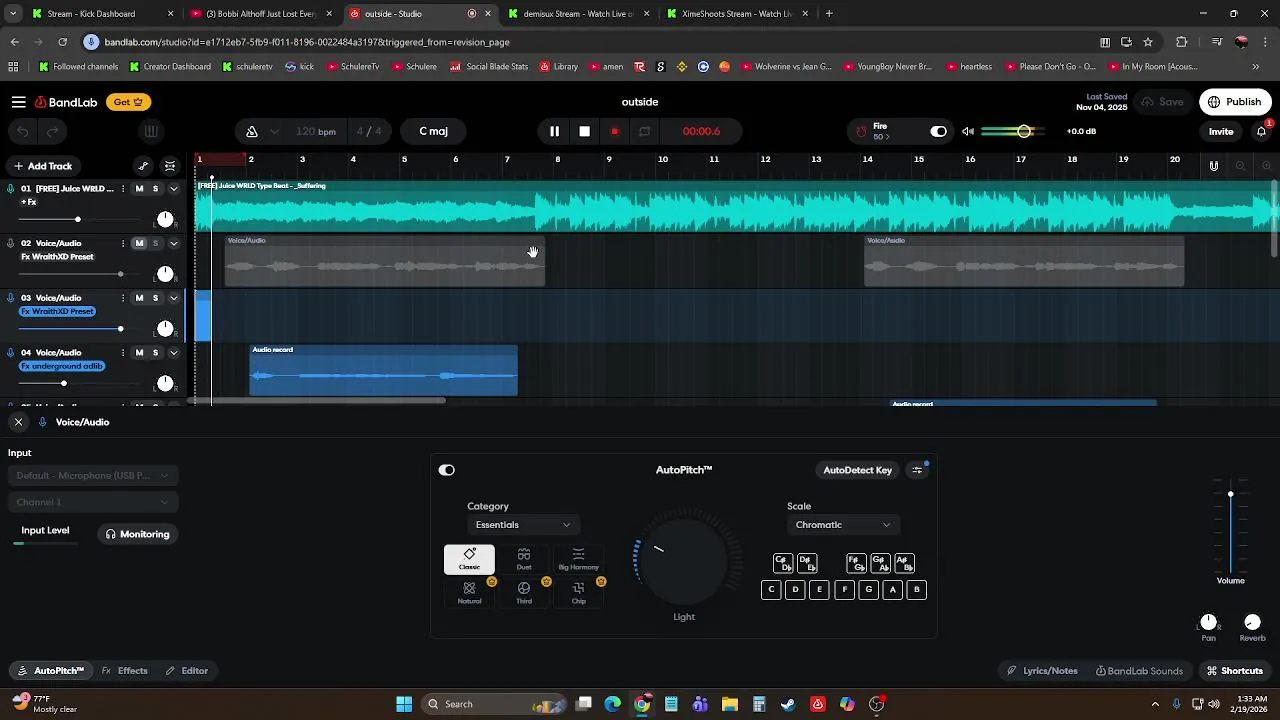Click the redo arrow in the toolbar
The width and height of the screenshot is (1280, 720).
coord(52,131)
